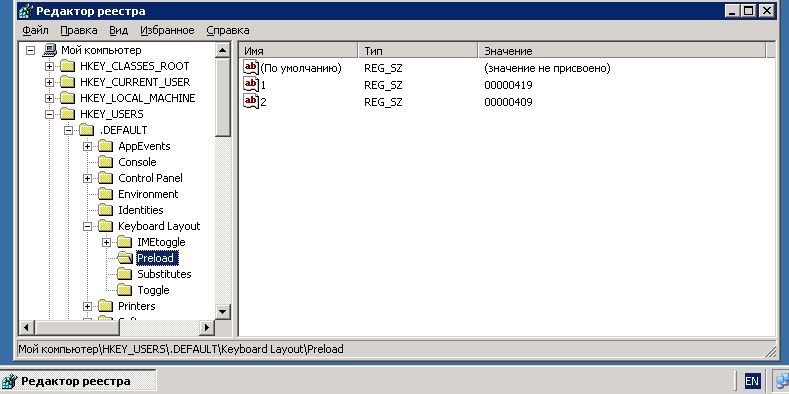
Task: Click the HKEY_CURRENT_USER folder icon
Action: [67, 82]
